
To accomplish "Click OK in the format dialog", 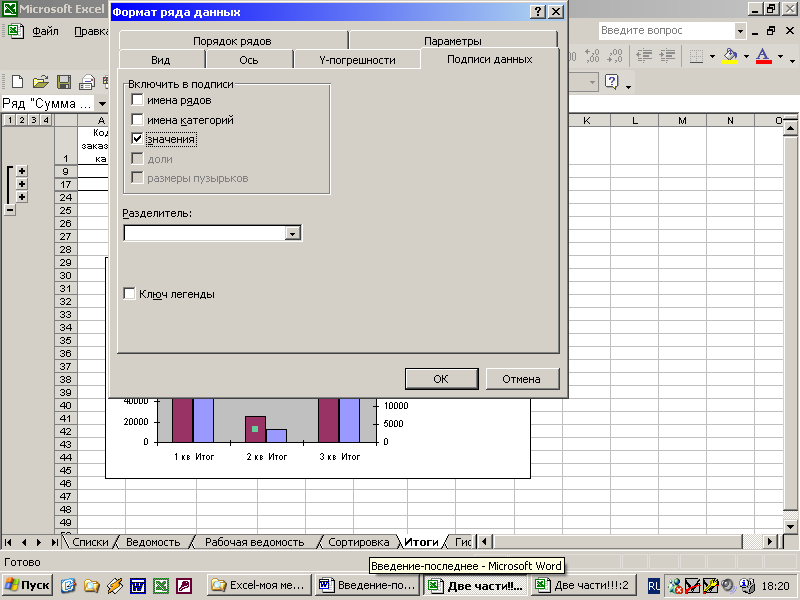I will (x=441, y=379).
